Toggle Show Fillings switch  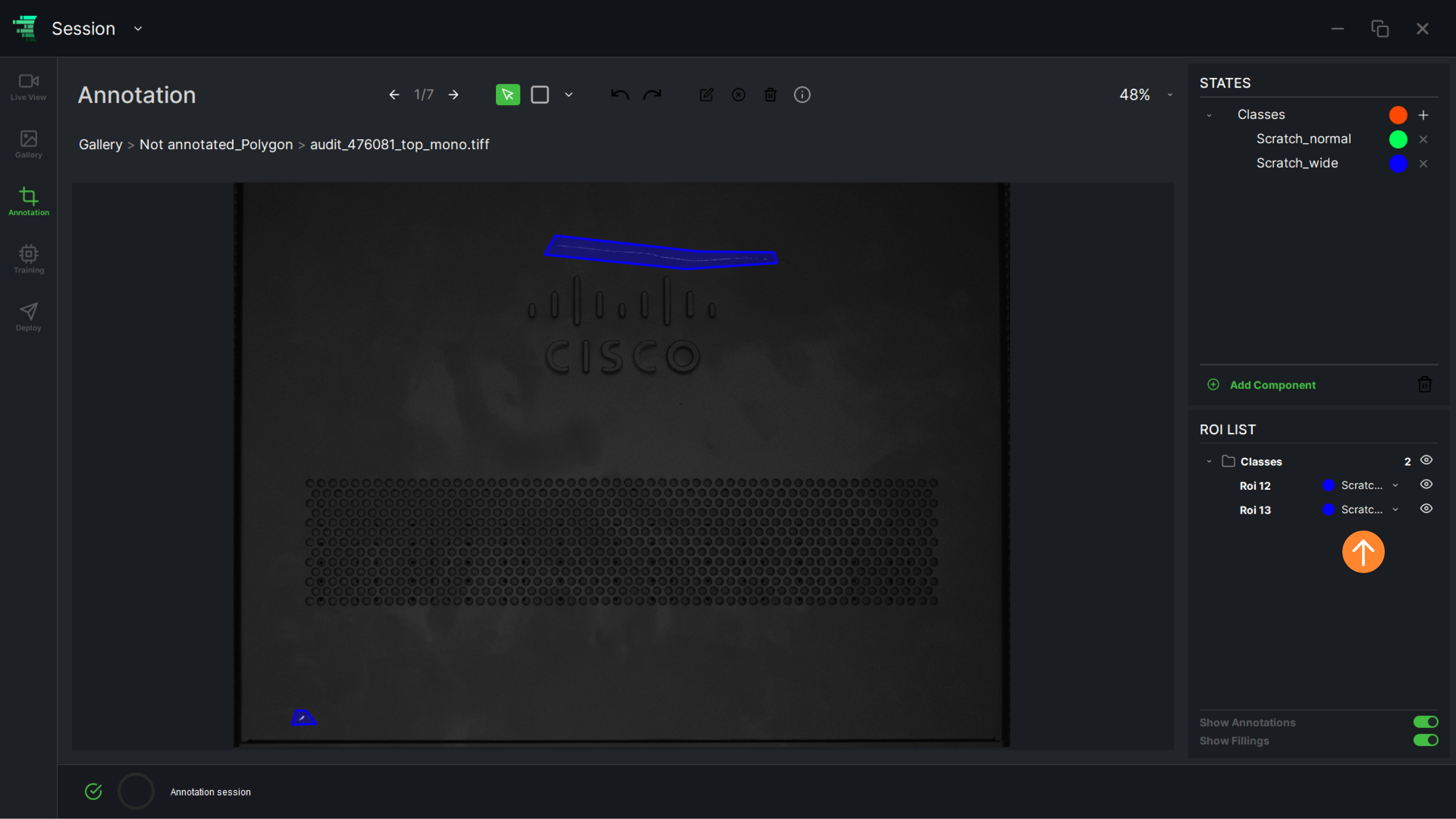pos(1426,741)
